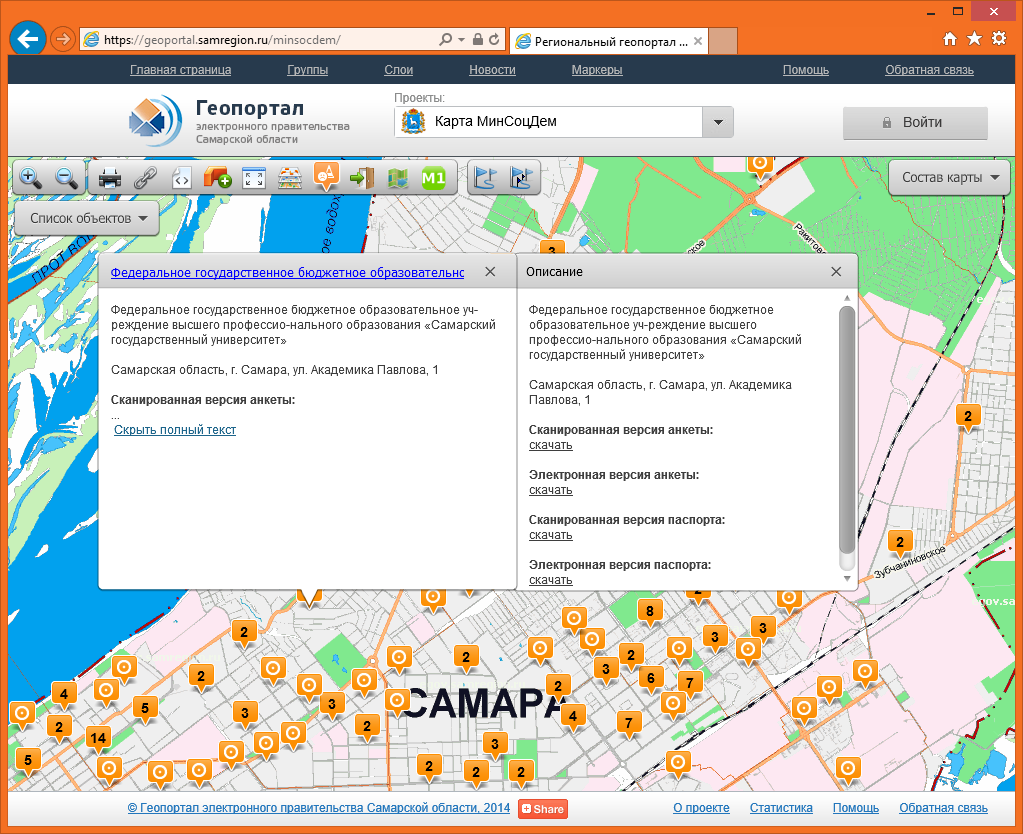The image size is (1023, 834).
Task: Click Скрыть полный текст link
Action: pos(175,429)
